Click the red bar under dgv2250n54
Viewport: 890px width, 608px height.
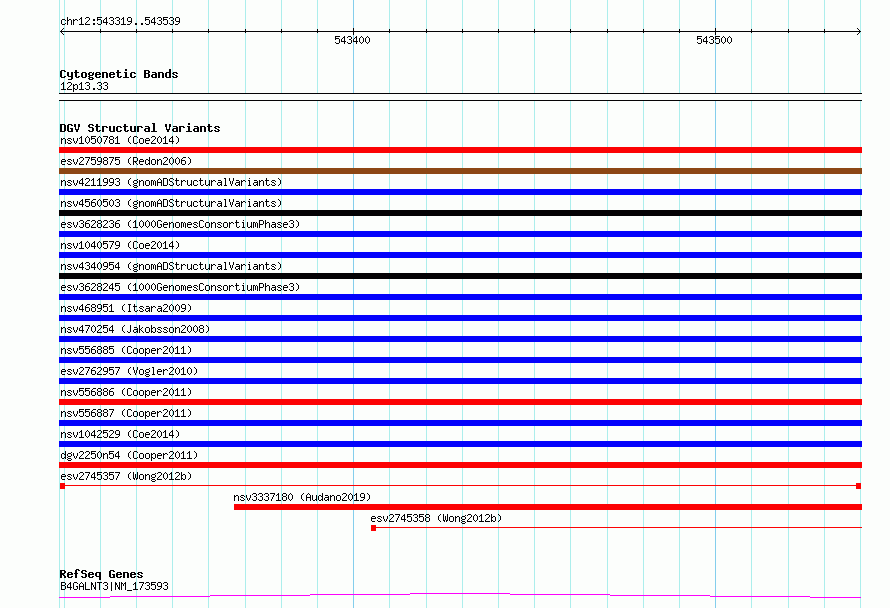(x=460, y=465)
